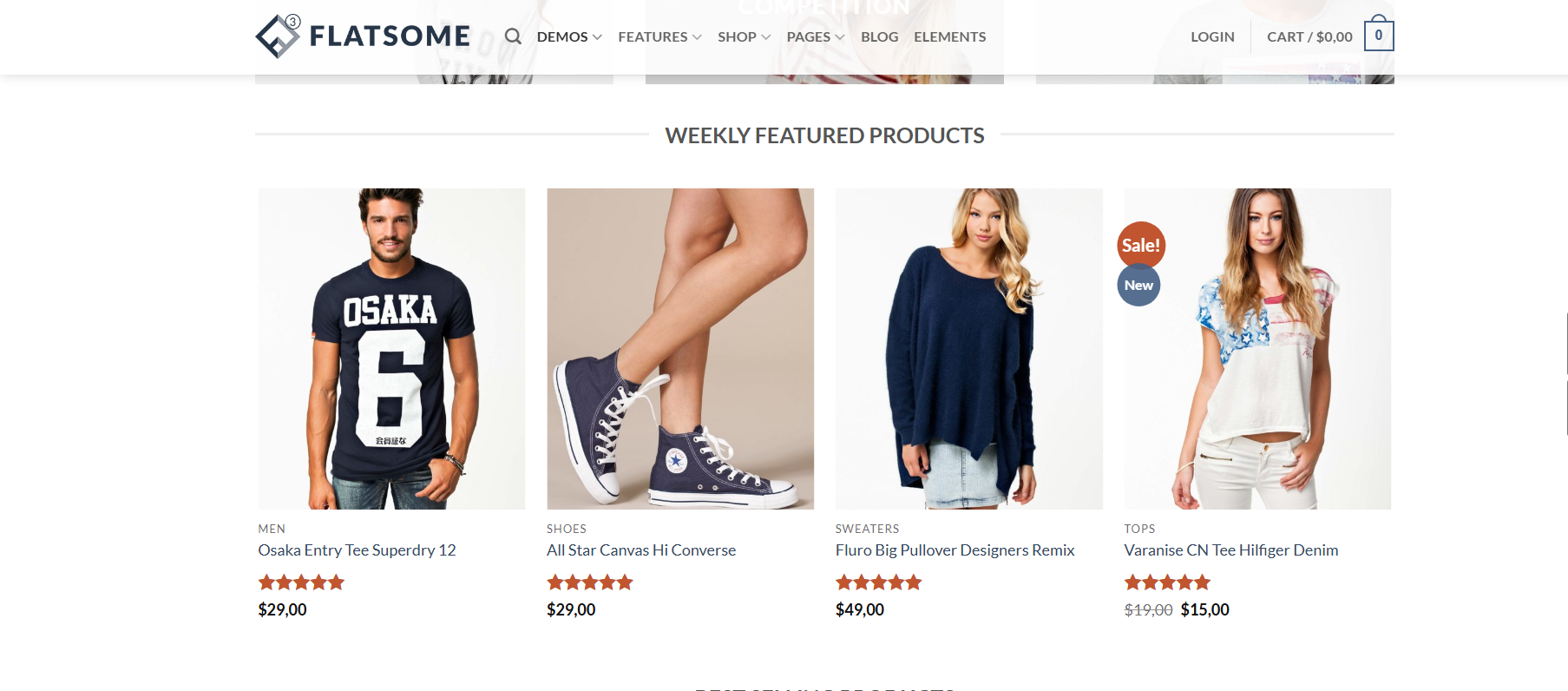View the Fluro Big Pullover product image
Image resolution: width=1568 pixels, height=691 pixels.
[x=968, y=348]
